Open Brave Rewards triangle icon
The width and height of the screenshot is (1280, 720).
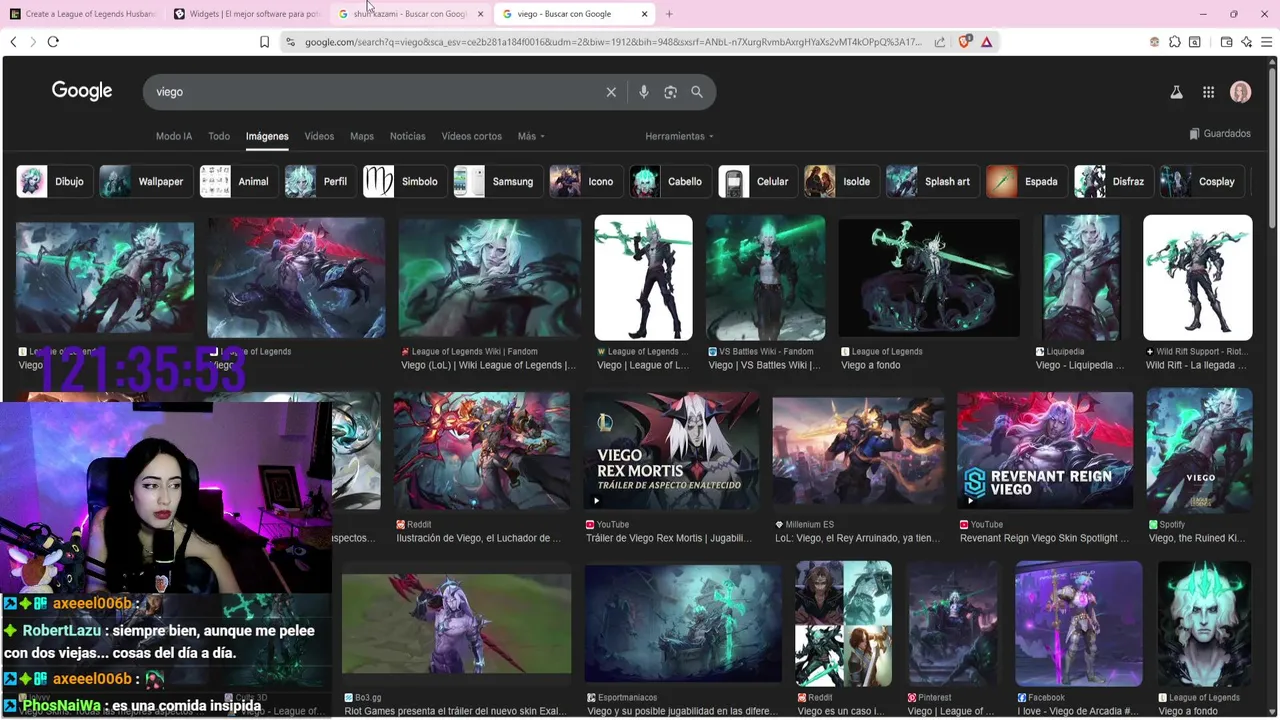click(987, 42)
